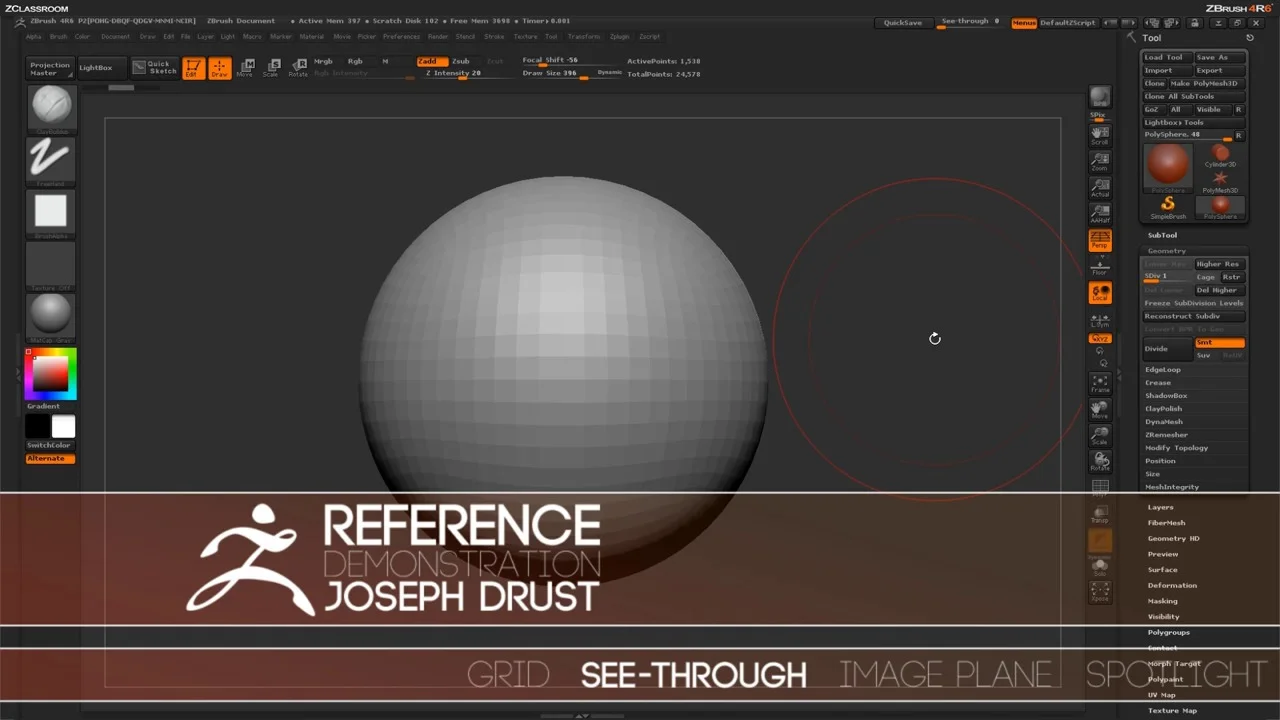The height and width of the screenshot is (720, 1280).
Task: Click the Scale view icon on right shelf
Action: 1100,435
